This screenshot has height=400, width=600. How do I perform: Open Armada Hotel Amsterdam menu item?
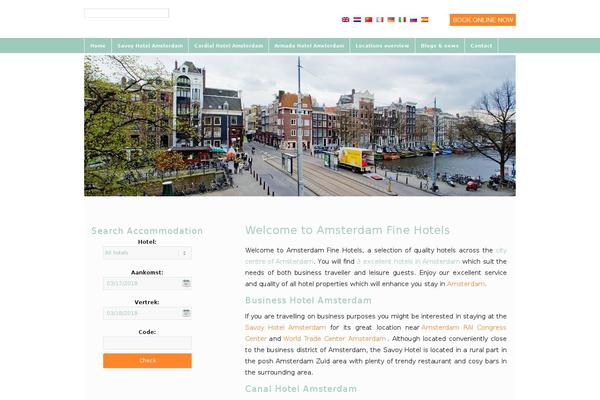coord(309,46)
